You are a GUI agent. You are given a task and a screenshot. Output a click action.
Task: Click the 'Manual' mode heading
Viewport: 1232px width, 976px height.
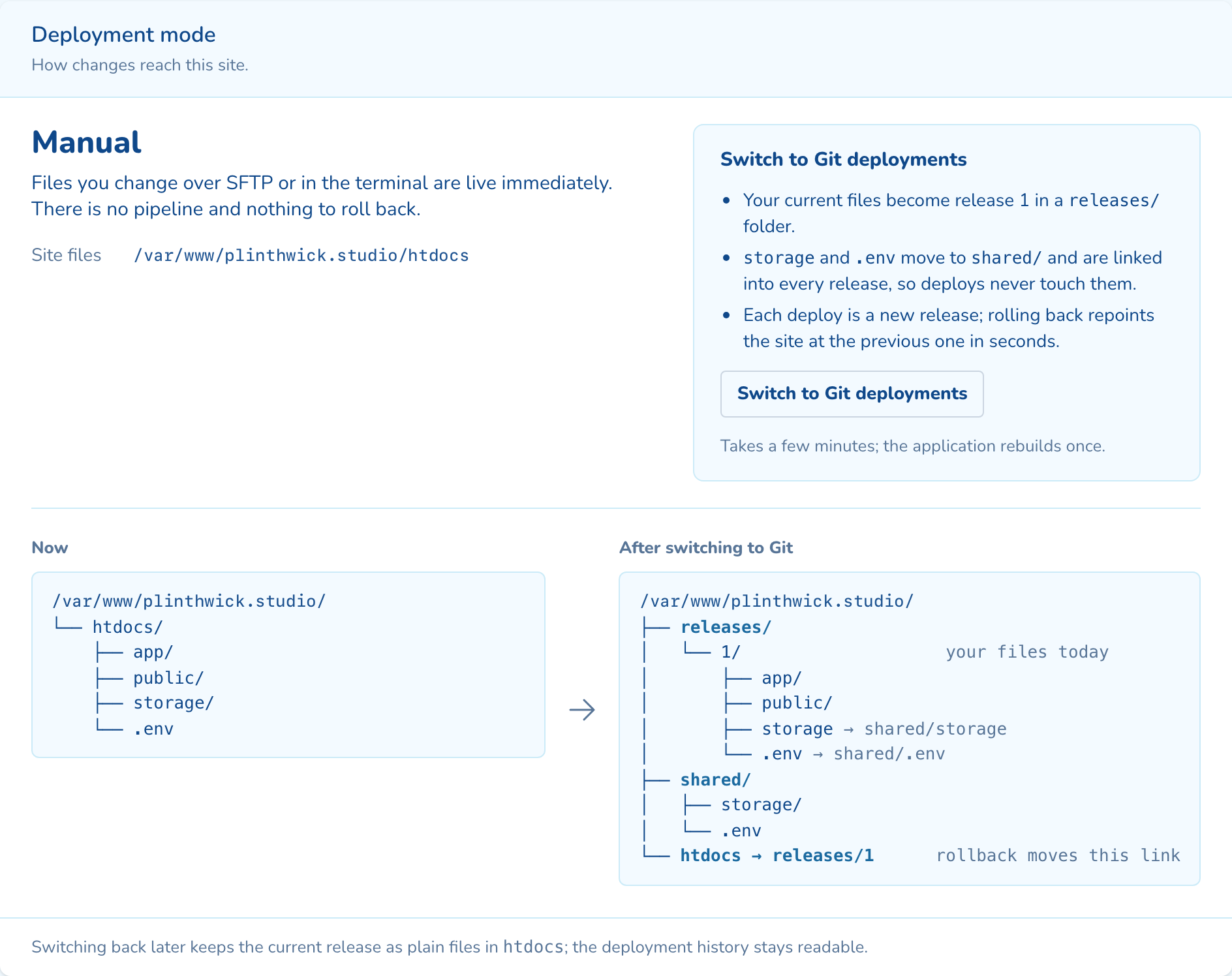(x=86, y=142)
